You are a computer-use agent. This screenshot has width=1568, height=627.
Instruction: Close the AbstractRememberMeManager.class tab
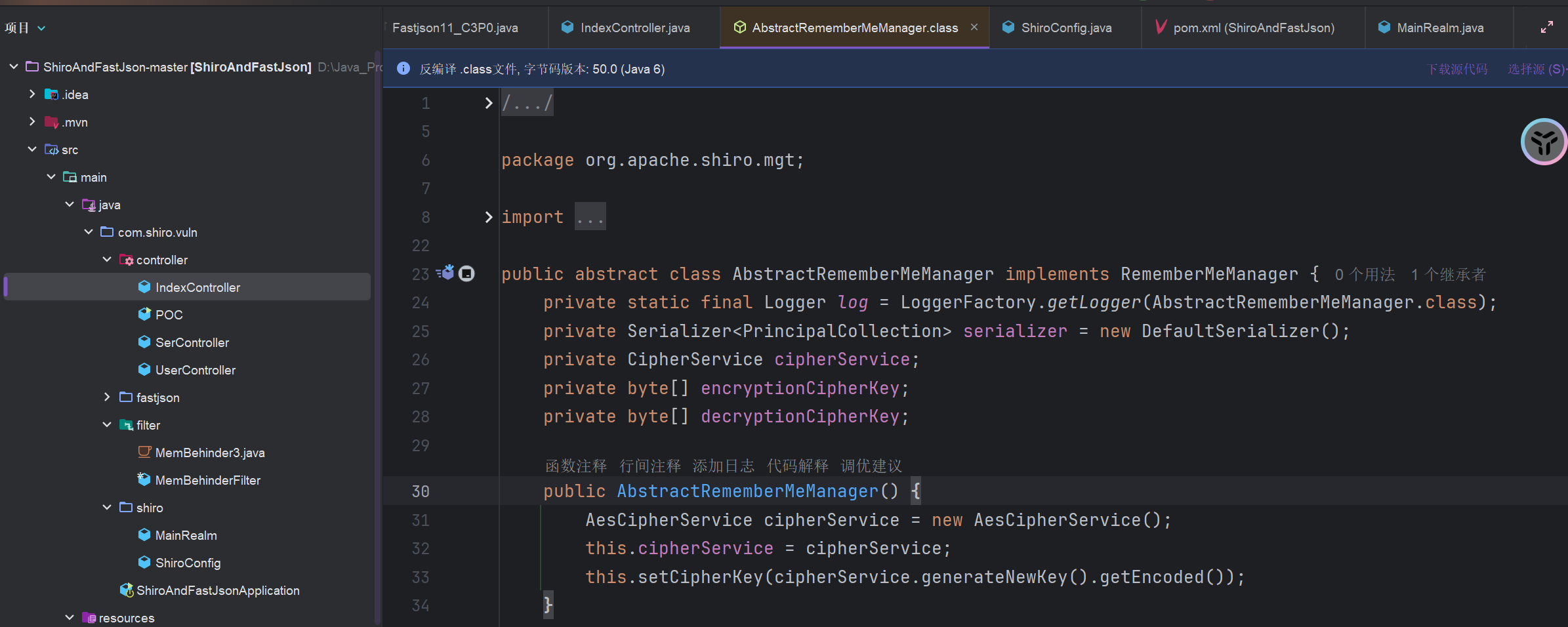point(974,28)
